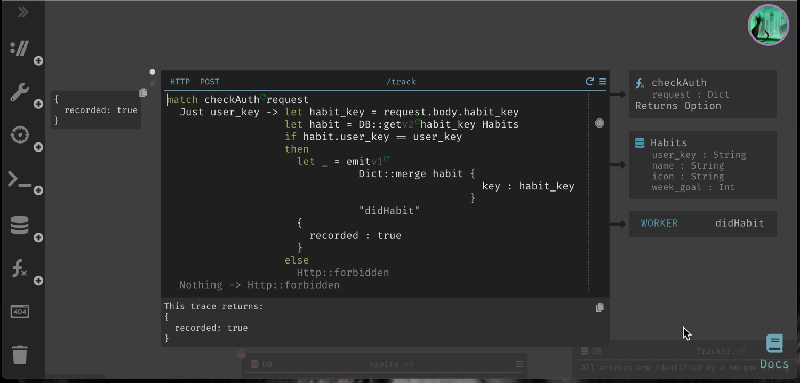This screenshot has width=800, height=383.
Task: Add a new function with plus button
Action: [x=38, y=280]
